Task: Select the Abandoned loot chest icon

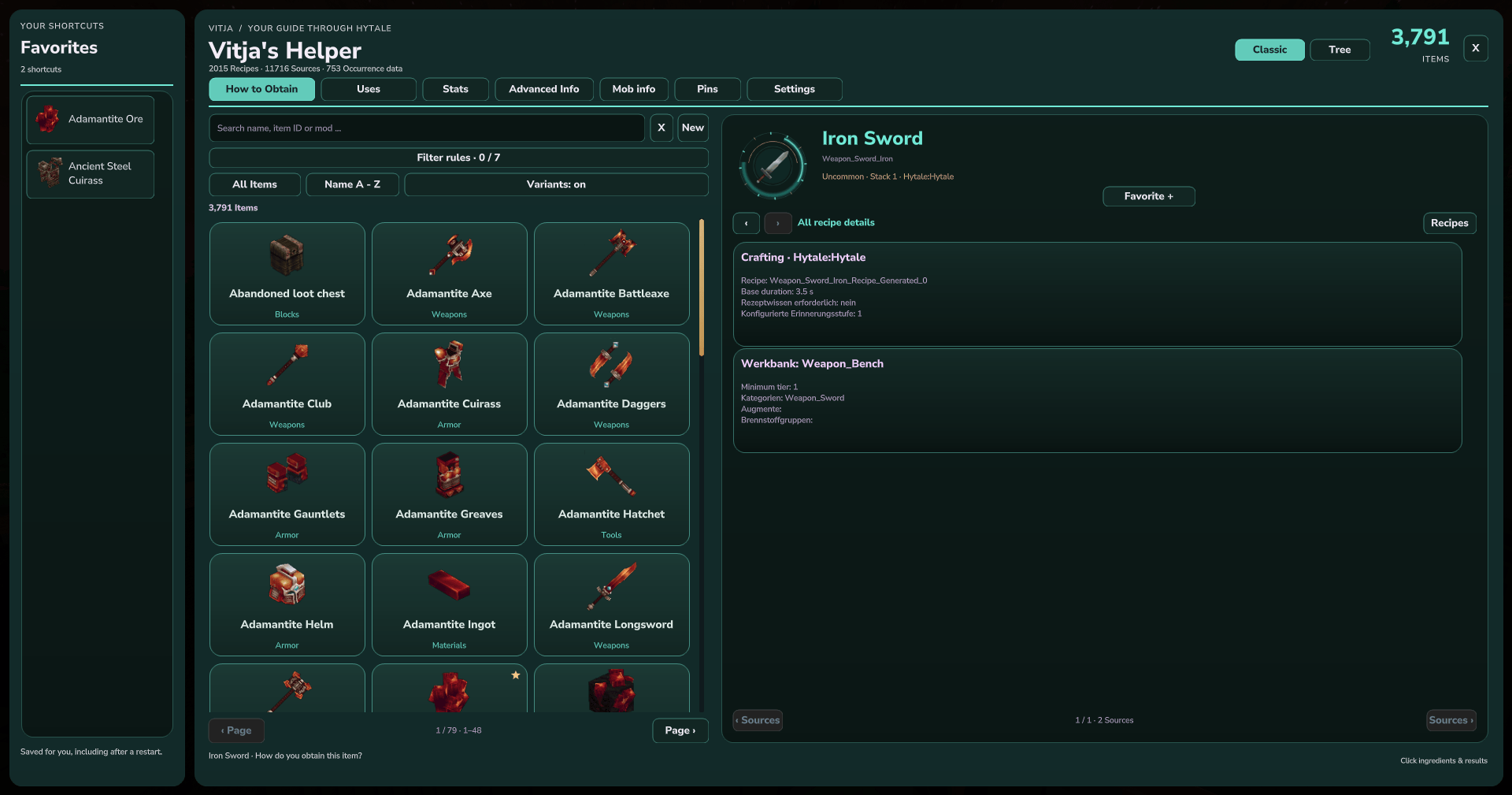Action: tap(287, 254)
